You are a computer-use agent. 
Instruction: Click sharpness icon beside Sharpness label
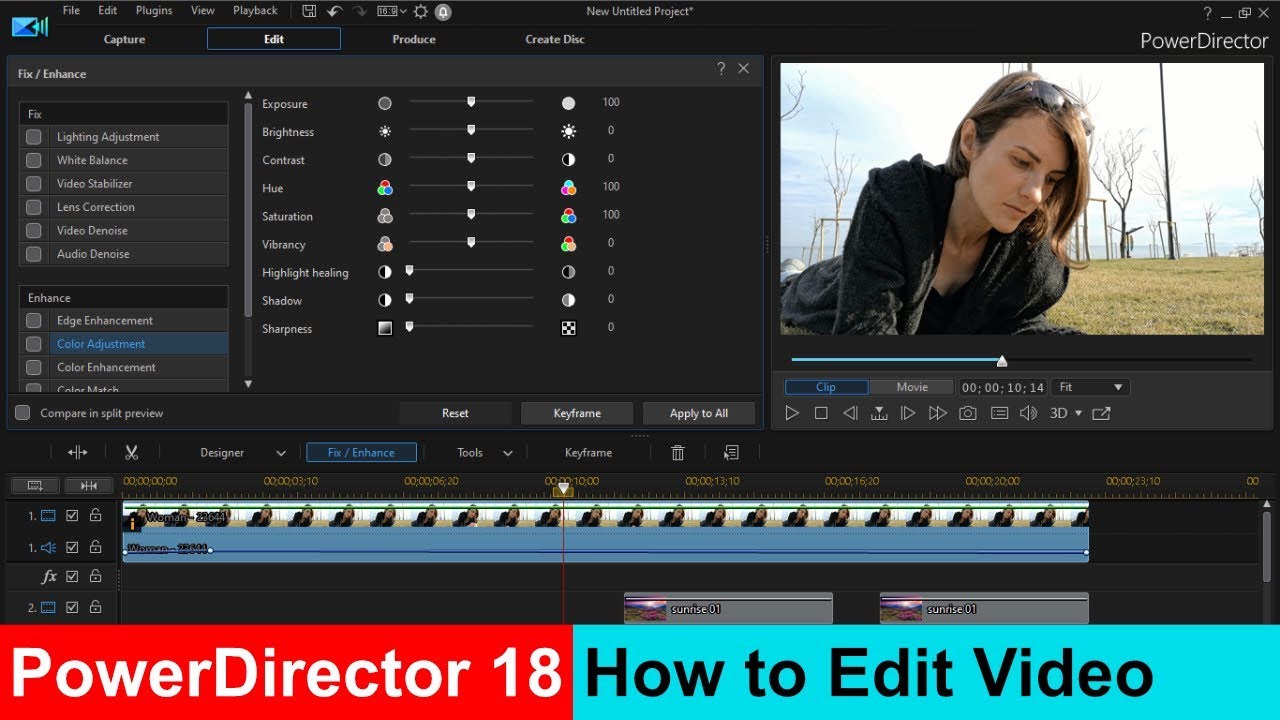point(384,328)
